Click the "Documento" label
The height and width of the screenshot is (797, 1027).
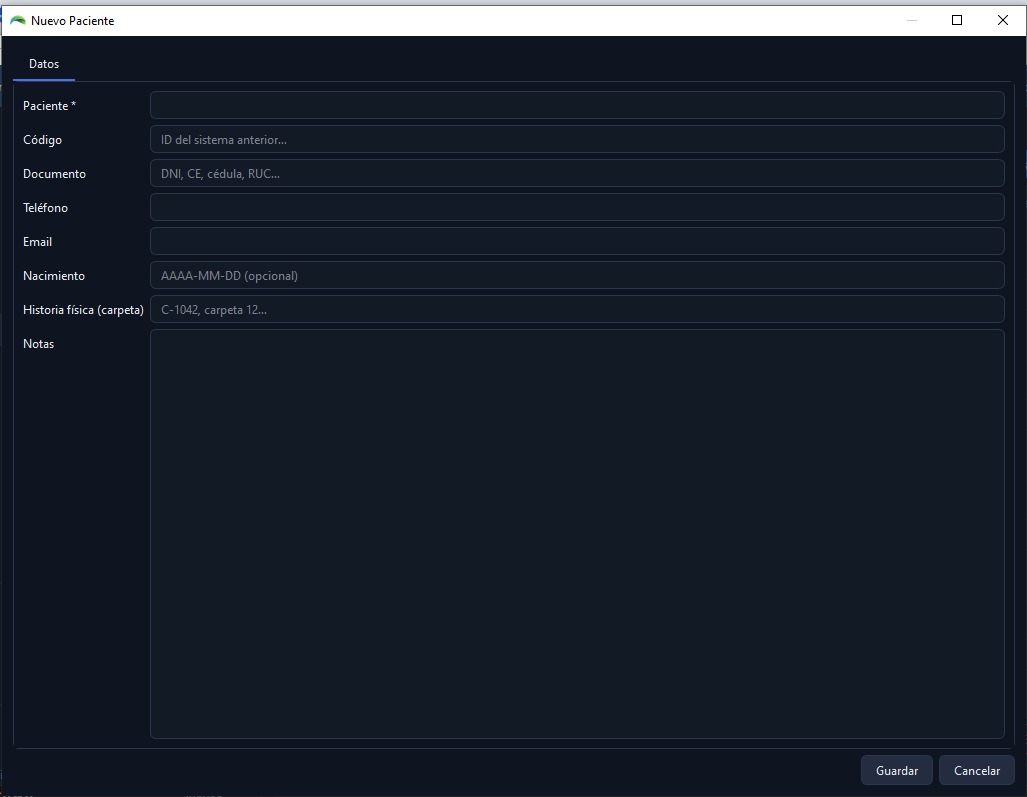54,174
